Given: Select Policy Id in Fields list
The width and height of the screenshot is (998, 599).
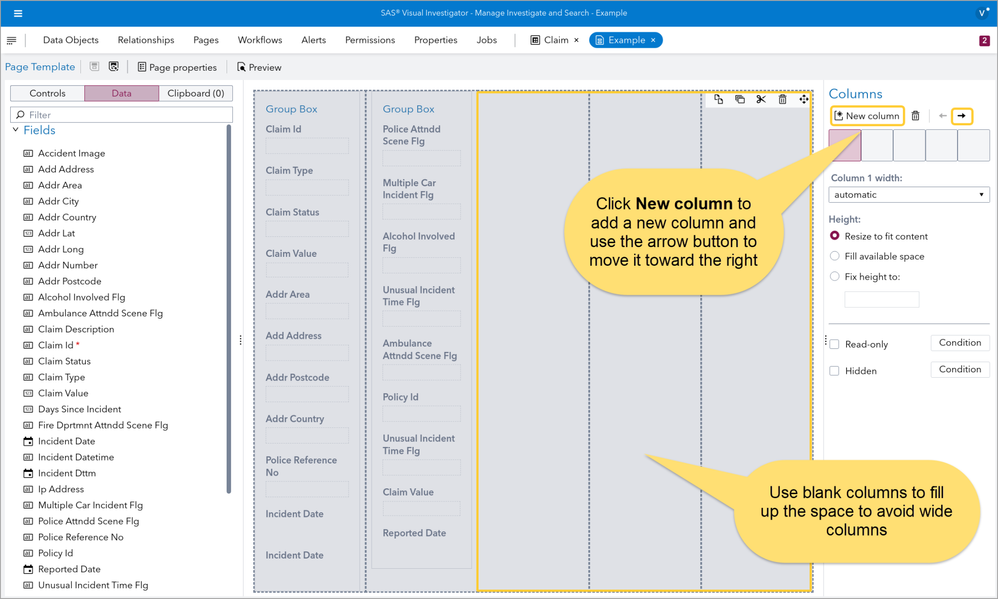Looking at the screenshot, I should (x=55, y=553).
